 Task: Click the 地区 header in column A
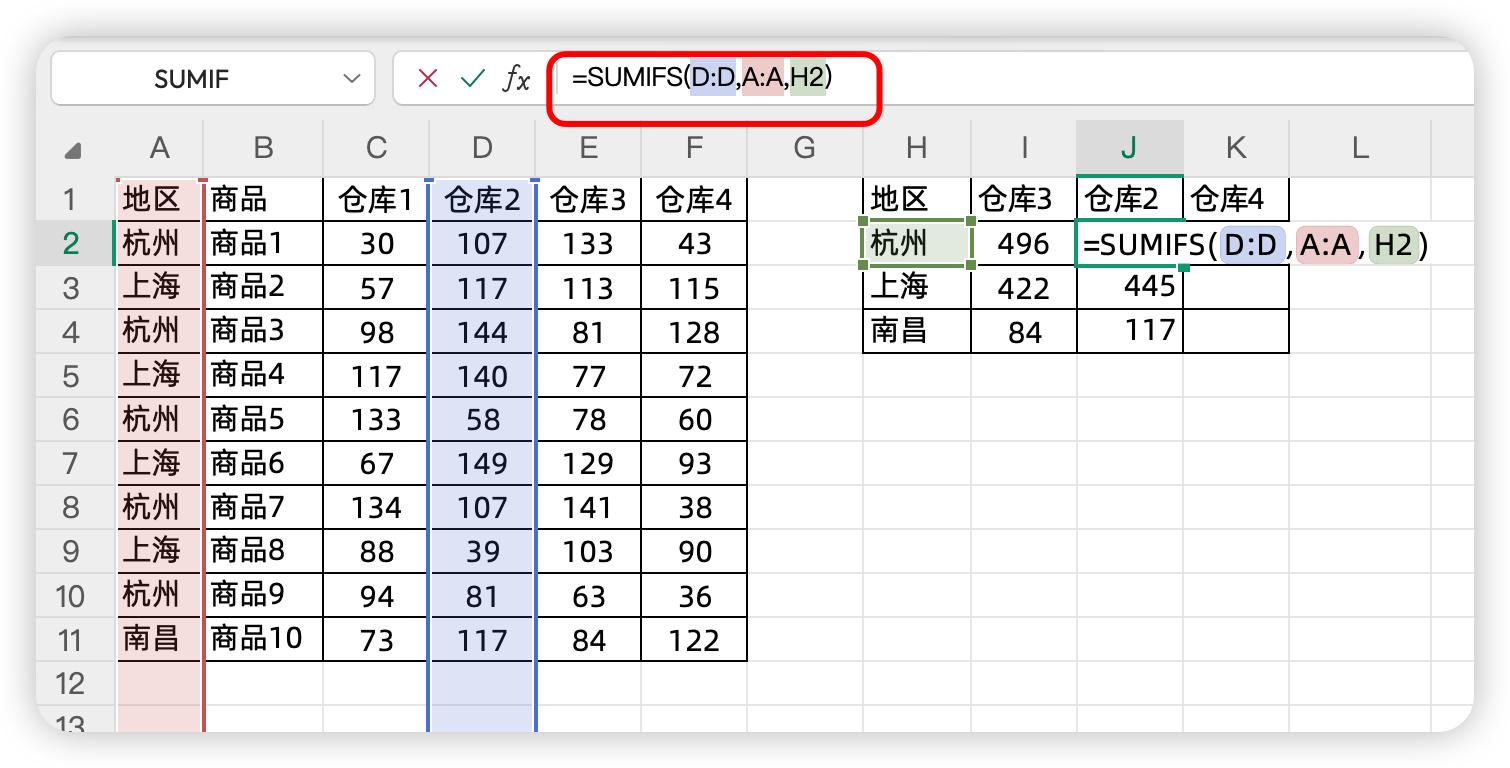point(159,200)
